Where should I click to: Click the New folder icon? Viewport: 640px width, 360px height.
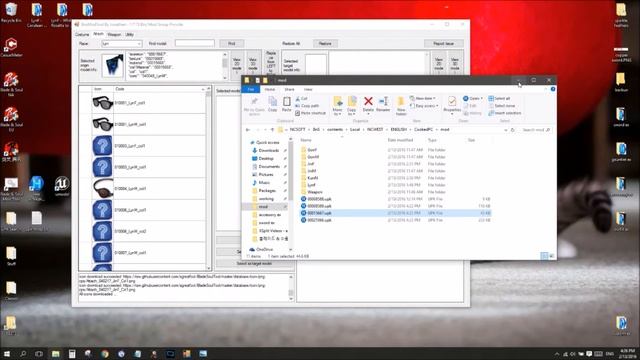401,101
